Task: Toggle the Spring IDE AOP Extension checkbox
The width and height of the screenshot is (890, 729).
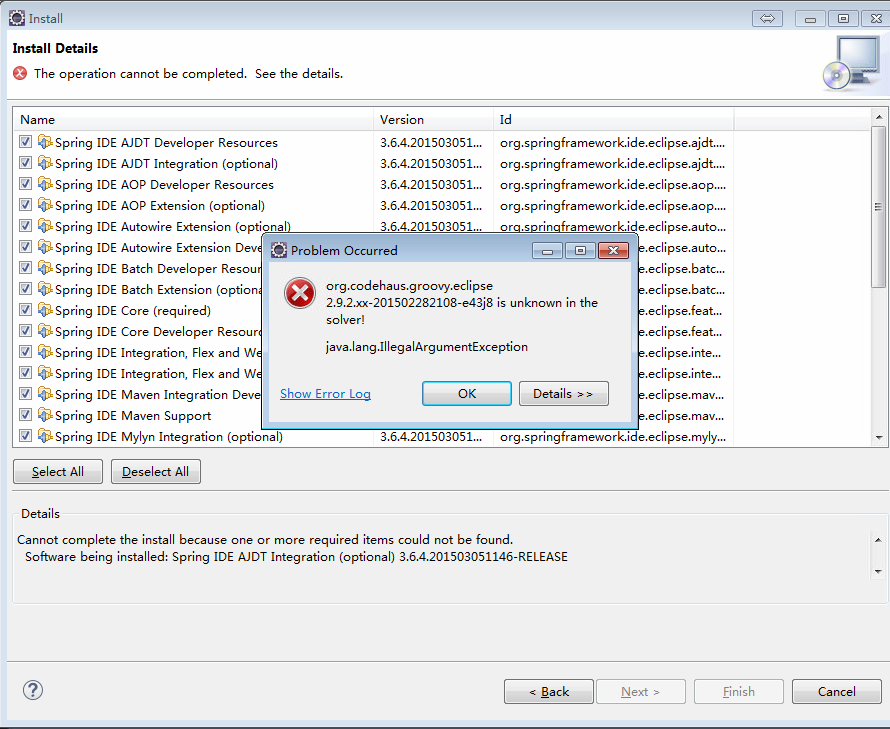Action: pos(25,204)
